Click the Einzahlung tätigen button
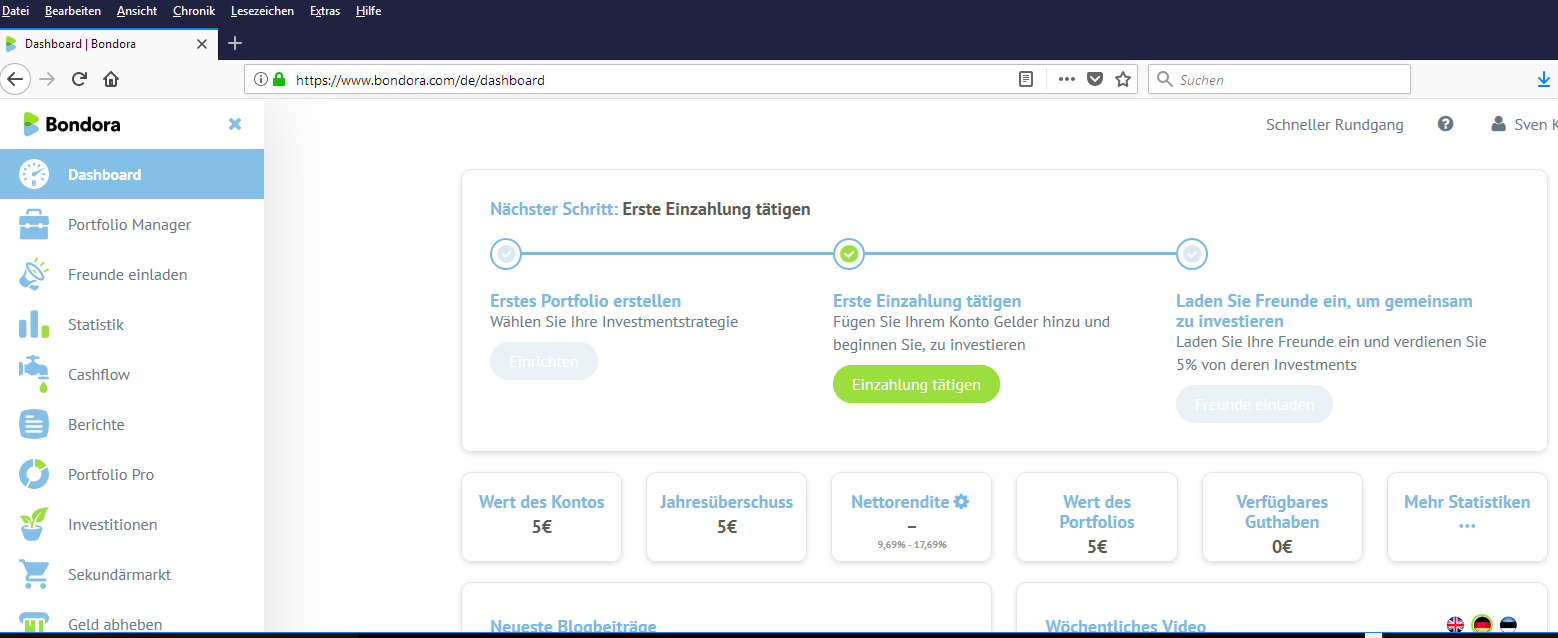Screen dimensions: 1558x638 pos(916,384)
